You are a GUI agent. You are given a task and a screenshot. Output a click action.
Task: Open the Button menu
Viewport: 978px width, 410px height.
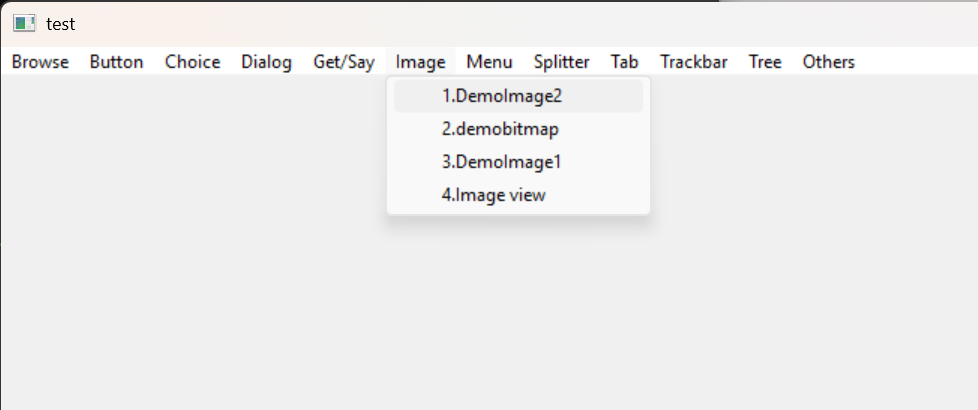point(116,62)
